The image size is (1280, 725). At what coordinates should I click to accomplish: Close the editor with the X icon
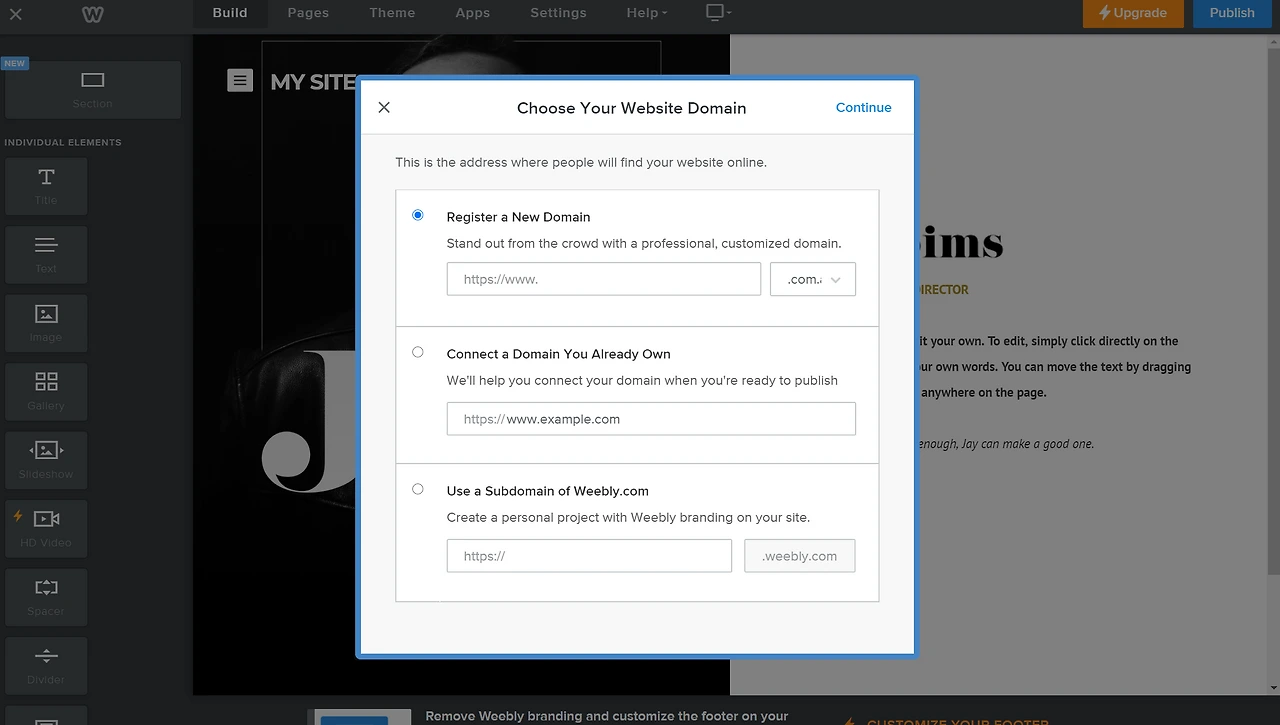coord(15,14)
